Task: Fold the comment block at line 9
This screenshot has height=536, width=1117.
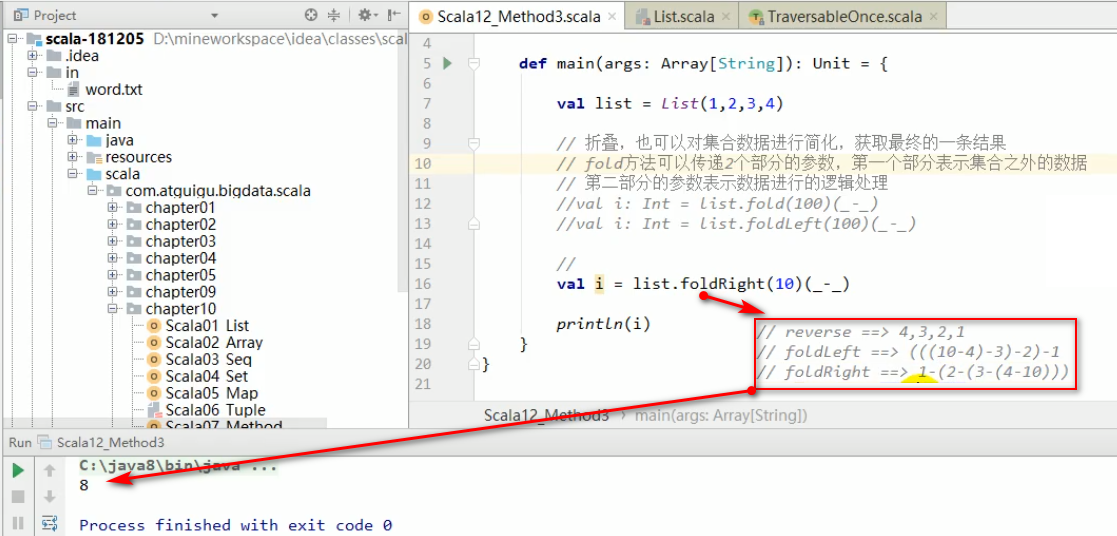Action: (472, 143)
